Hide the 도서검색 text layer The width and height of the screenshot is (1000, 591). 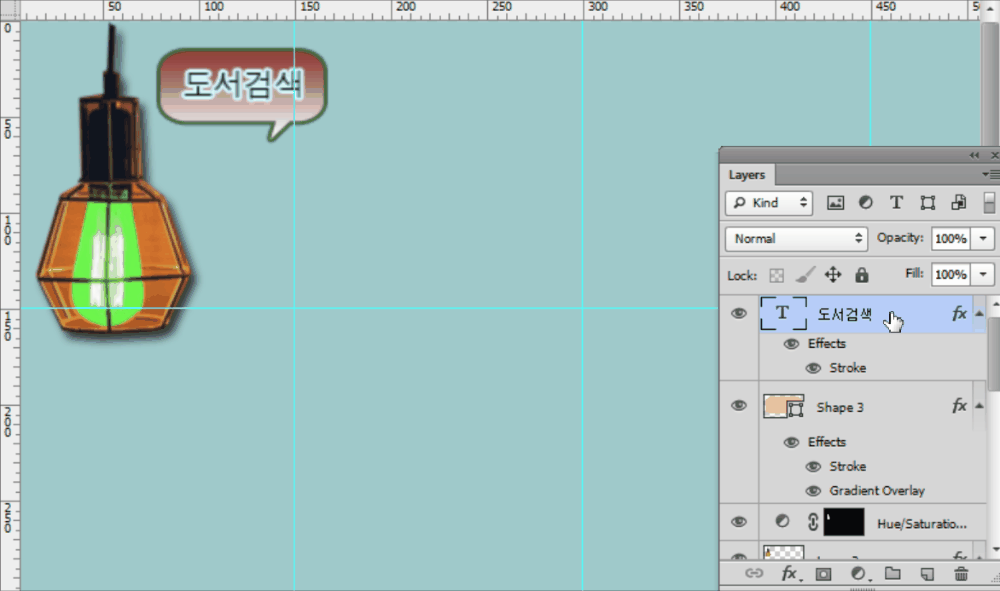(x=739, y=313)
